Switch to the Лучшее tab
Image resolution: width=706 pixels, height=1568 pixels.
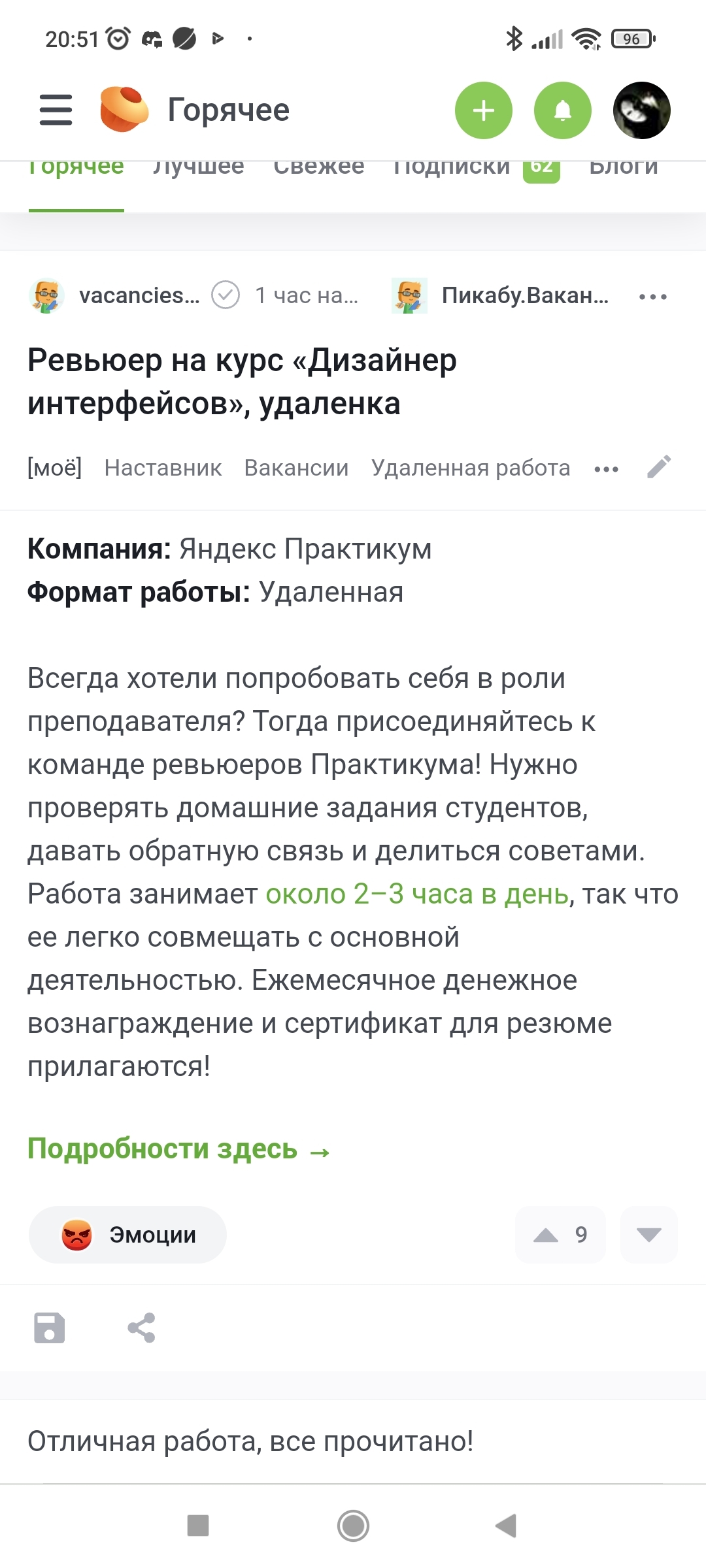(199, 167)
